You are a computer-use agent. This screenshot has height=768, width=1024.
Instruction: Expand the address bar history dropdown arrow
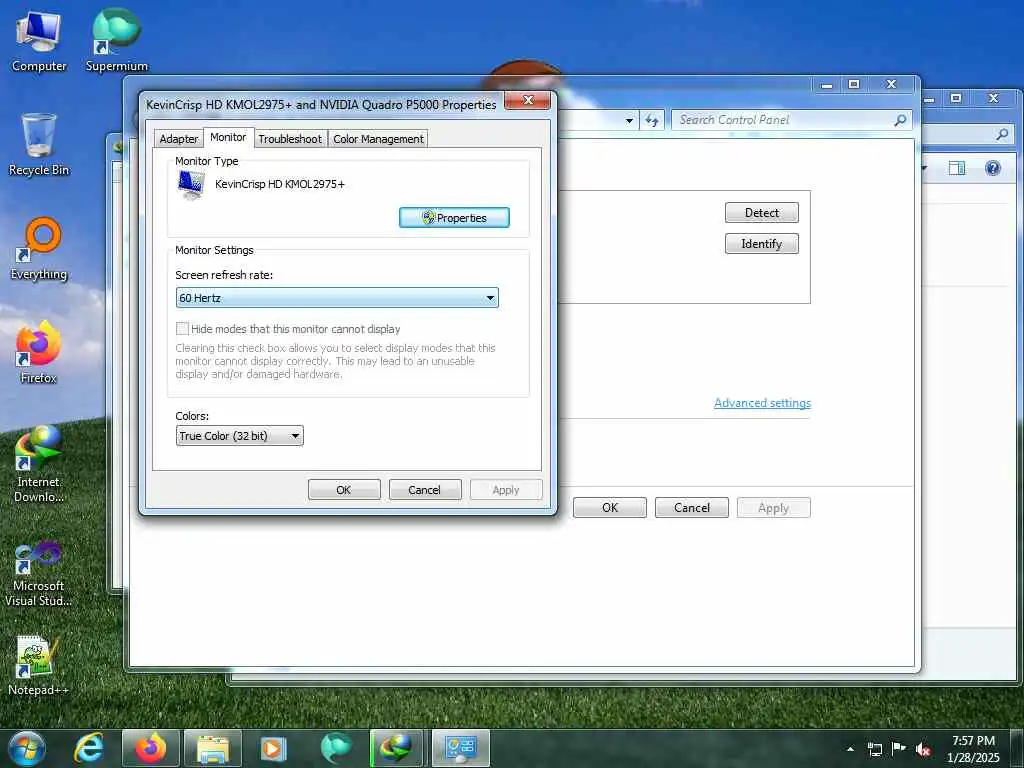tap(629, 120)
